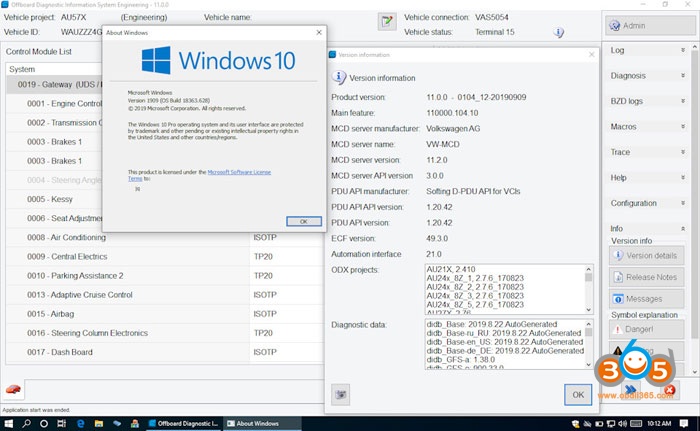Click the red car icon at bottom left
The image size is (700, 431).
(15, 388)
